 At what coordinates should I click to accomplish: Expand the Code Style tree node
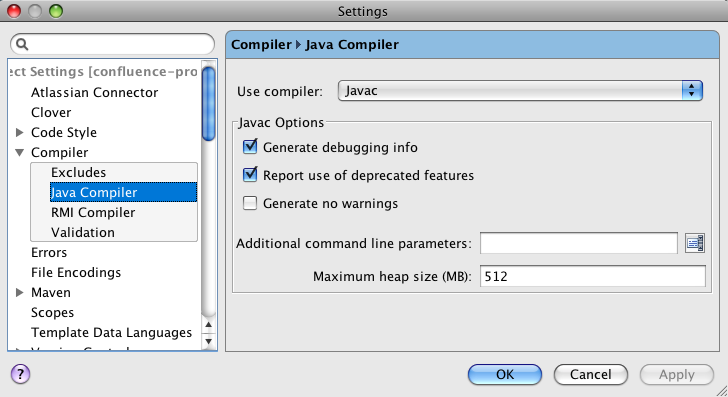tap(20, 132)
